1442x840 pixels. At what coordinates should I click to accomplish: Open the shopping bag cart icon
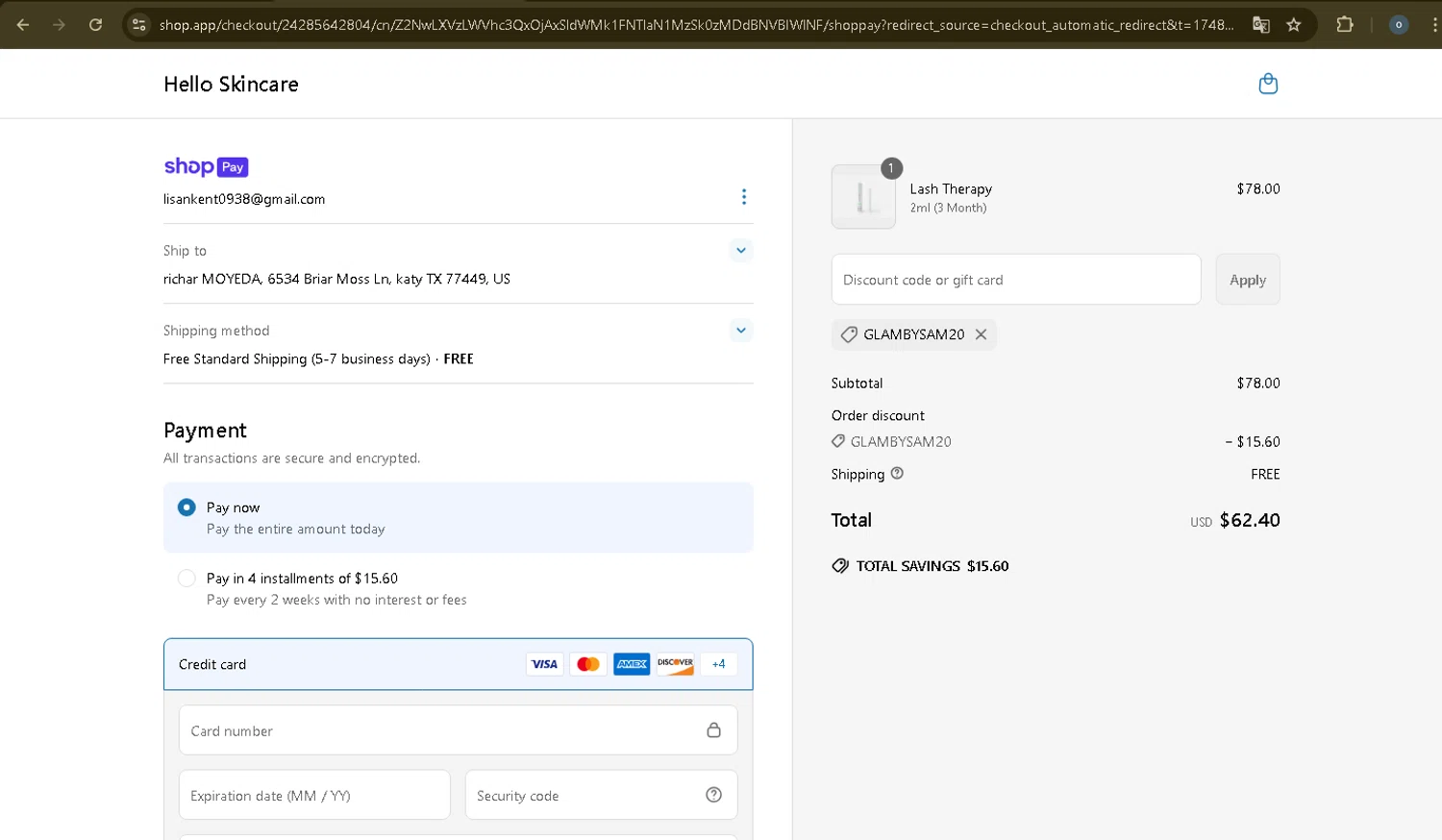[x=1268, y=84]
